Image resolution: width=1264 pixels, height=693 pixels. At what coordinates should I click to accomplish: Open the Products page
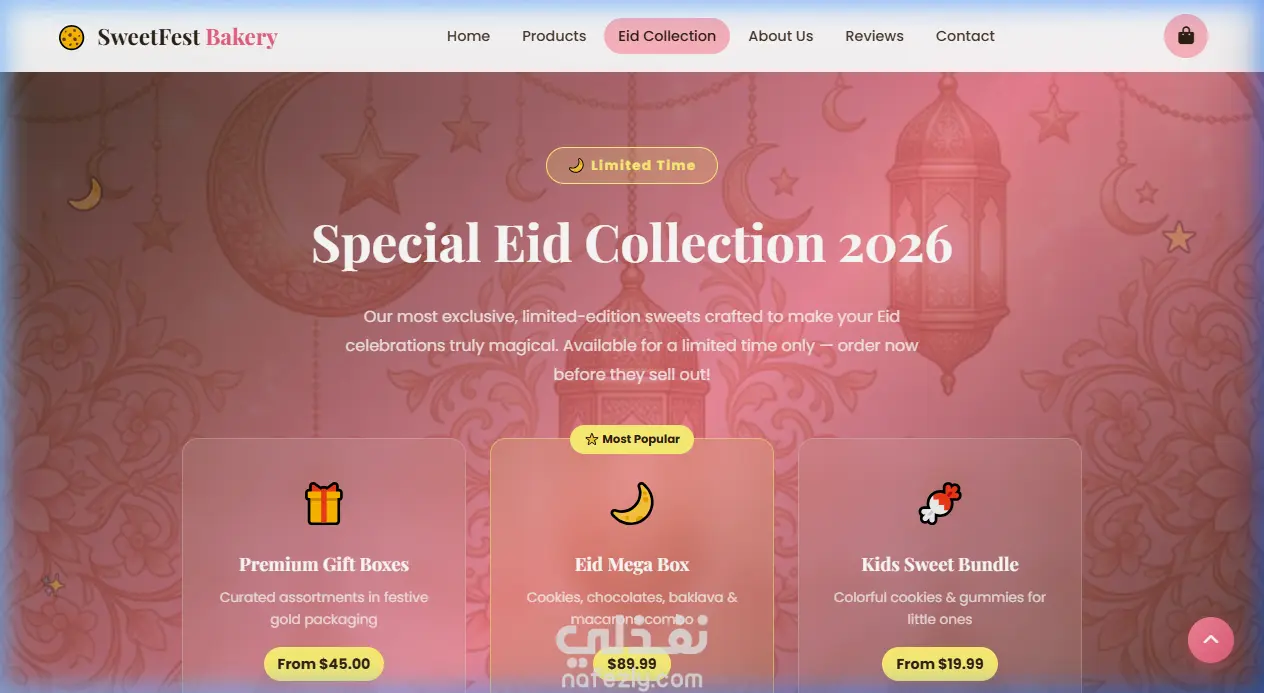554,36
